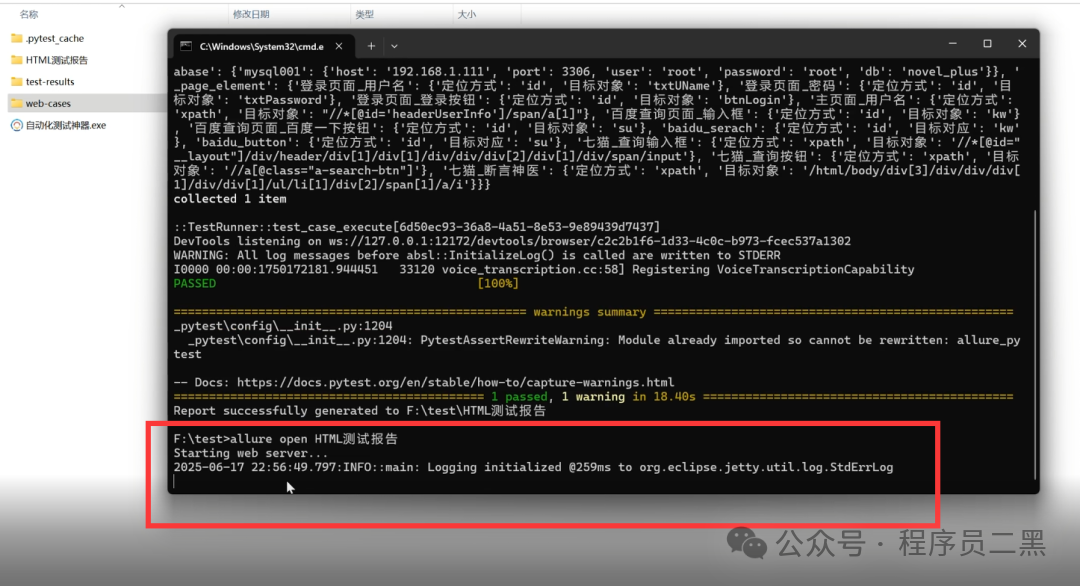Click the terminal vertical scrollbar
This screenshot has width=1080, height=586.
click(1035, 344)
